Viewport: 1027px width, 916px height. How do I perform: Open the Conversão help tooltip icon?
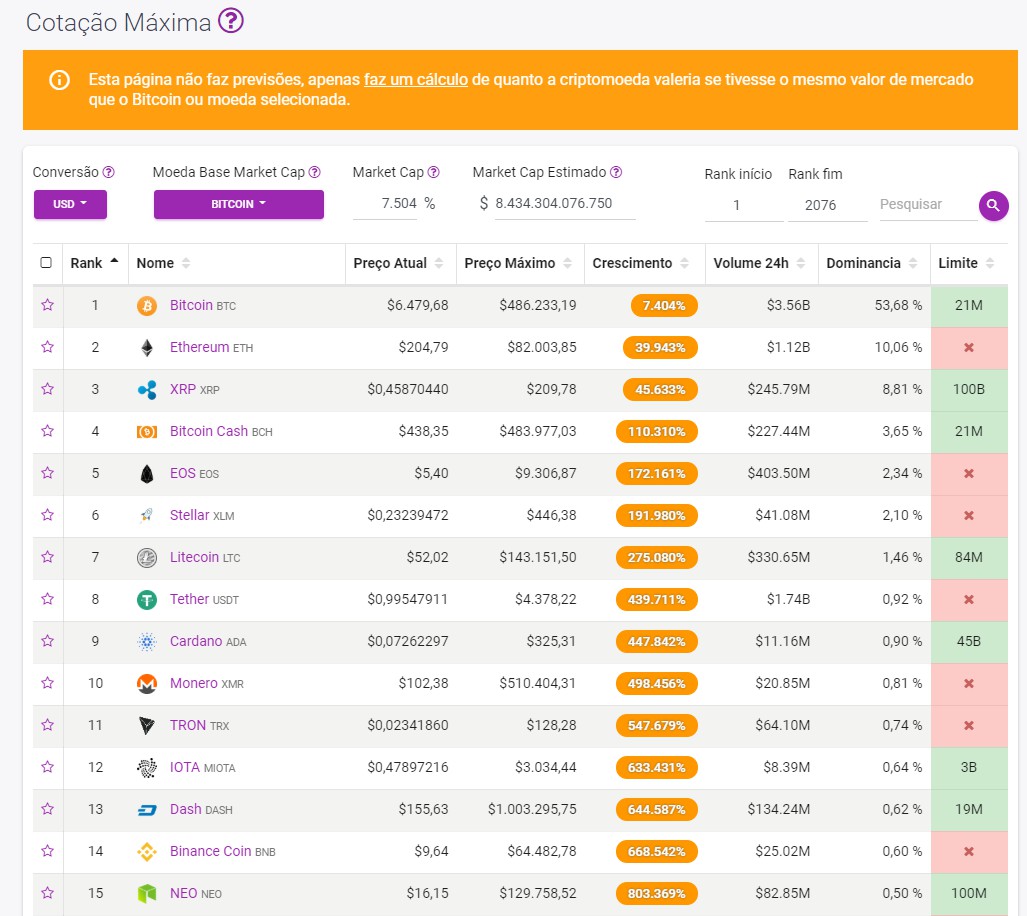(x=109, y=172)
